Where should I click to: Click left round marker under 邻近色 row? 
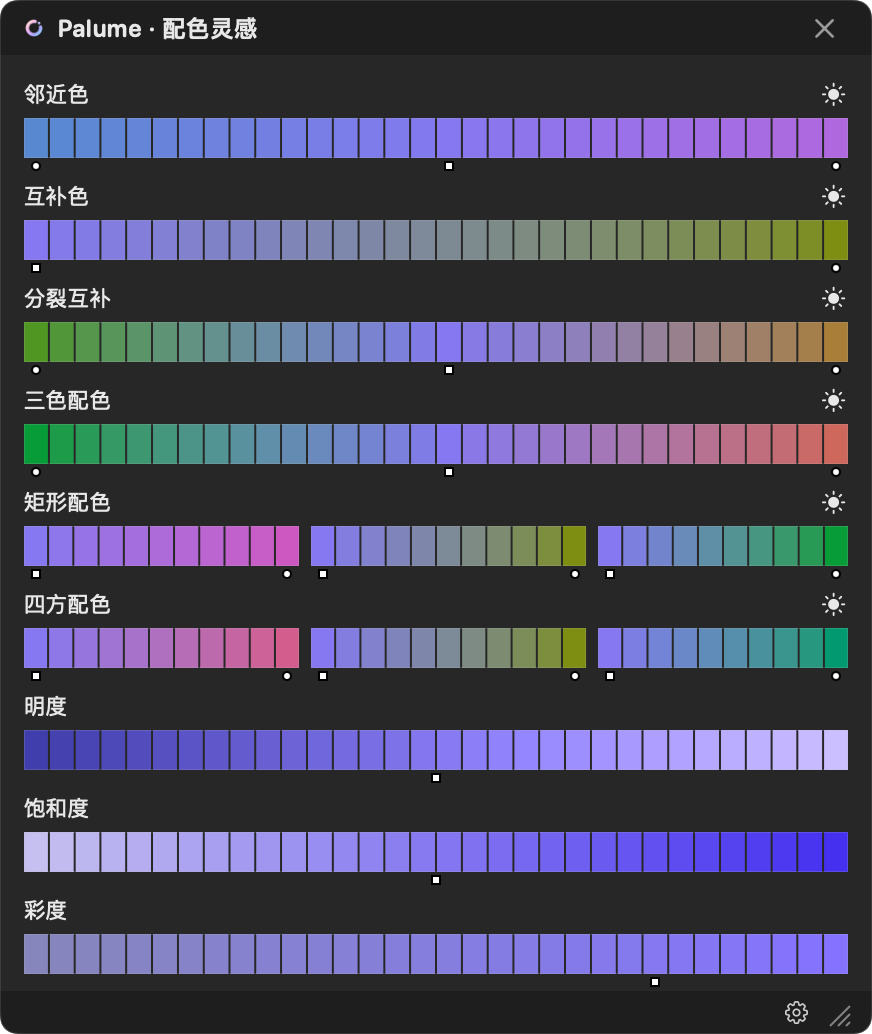pos(36,166)
